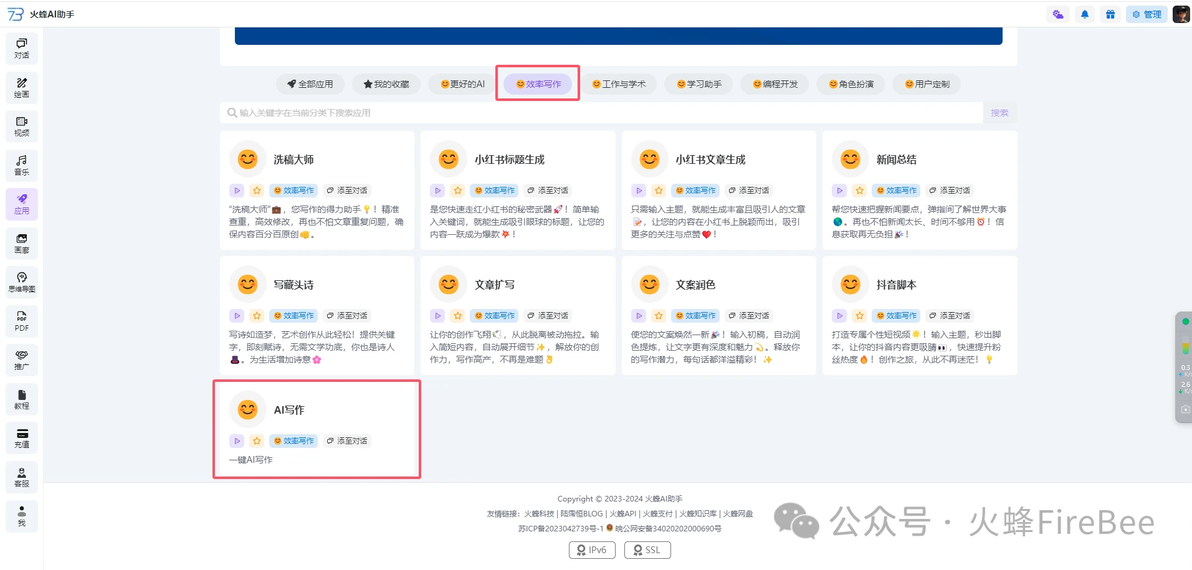
Task: Open the 火蜂科技 footer link
Action: click(x=538, y=514)
